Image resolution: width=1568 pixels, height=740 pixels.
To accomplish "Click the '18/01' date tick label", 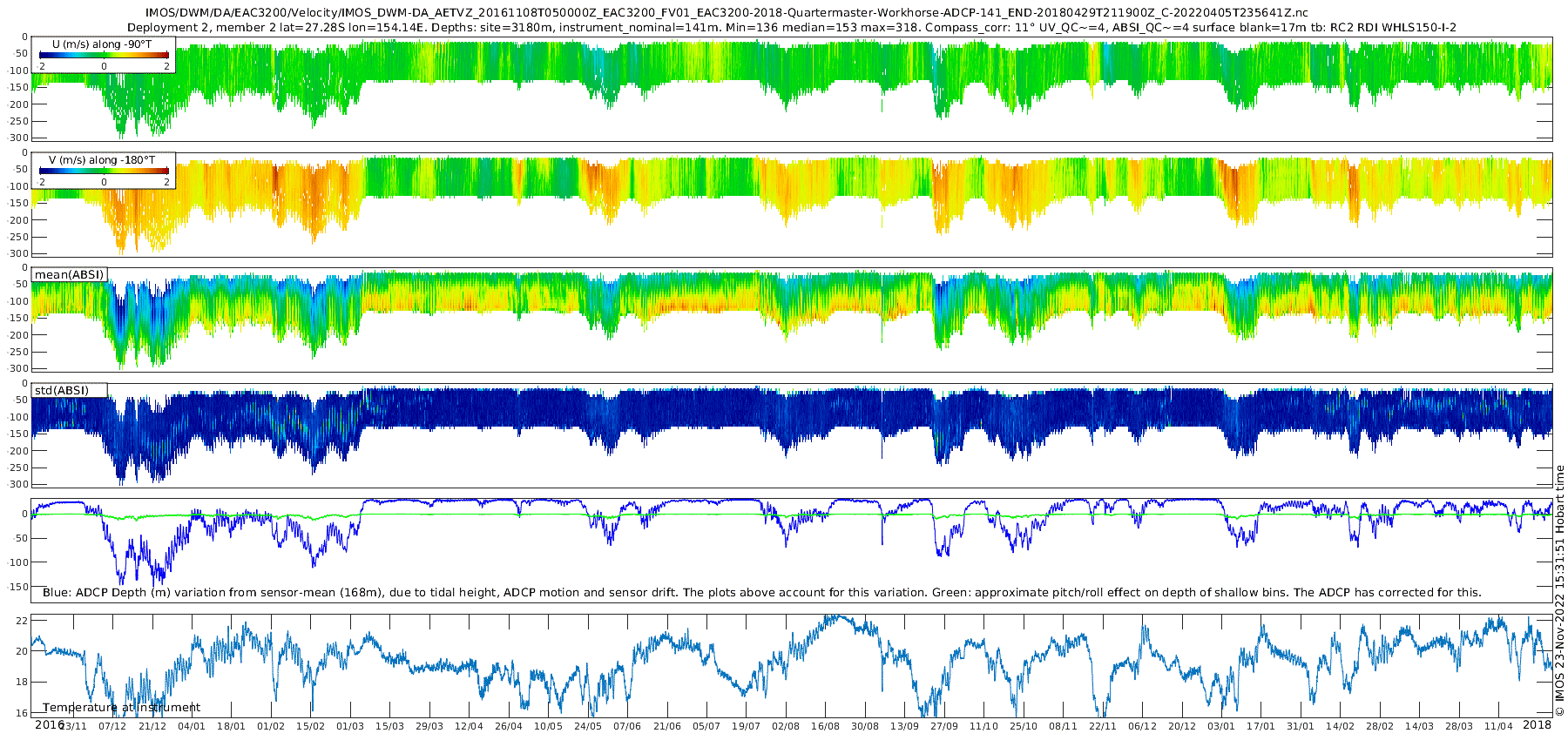I will point(231,726).
